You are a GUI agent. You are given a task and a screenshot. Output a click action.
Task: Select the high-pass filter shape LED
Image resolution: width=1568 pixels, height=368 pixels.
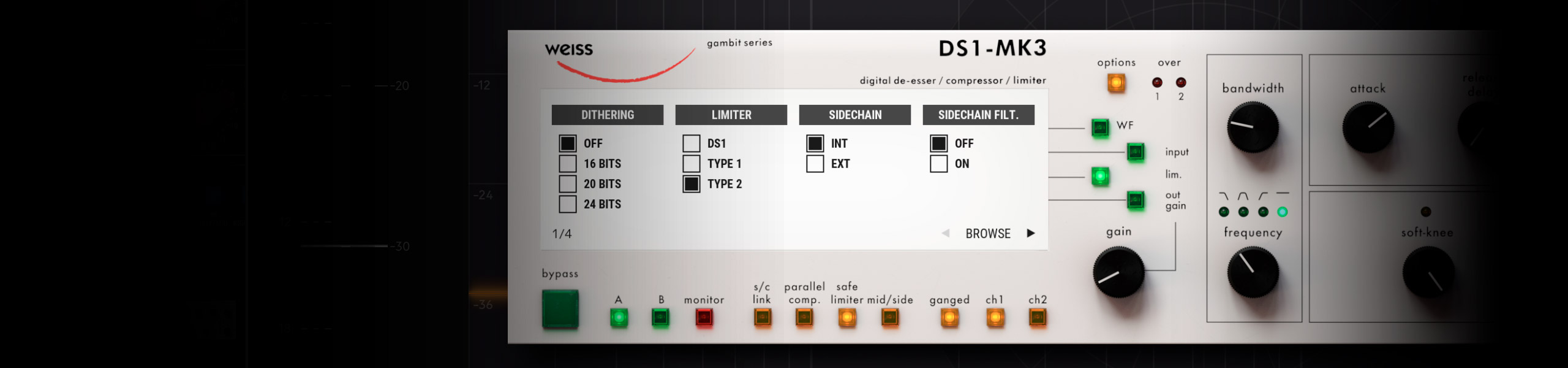coord(1263,212)
